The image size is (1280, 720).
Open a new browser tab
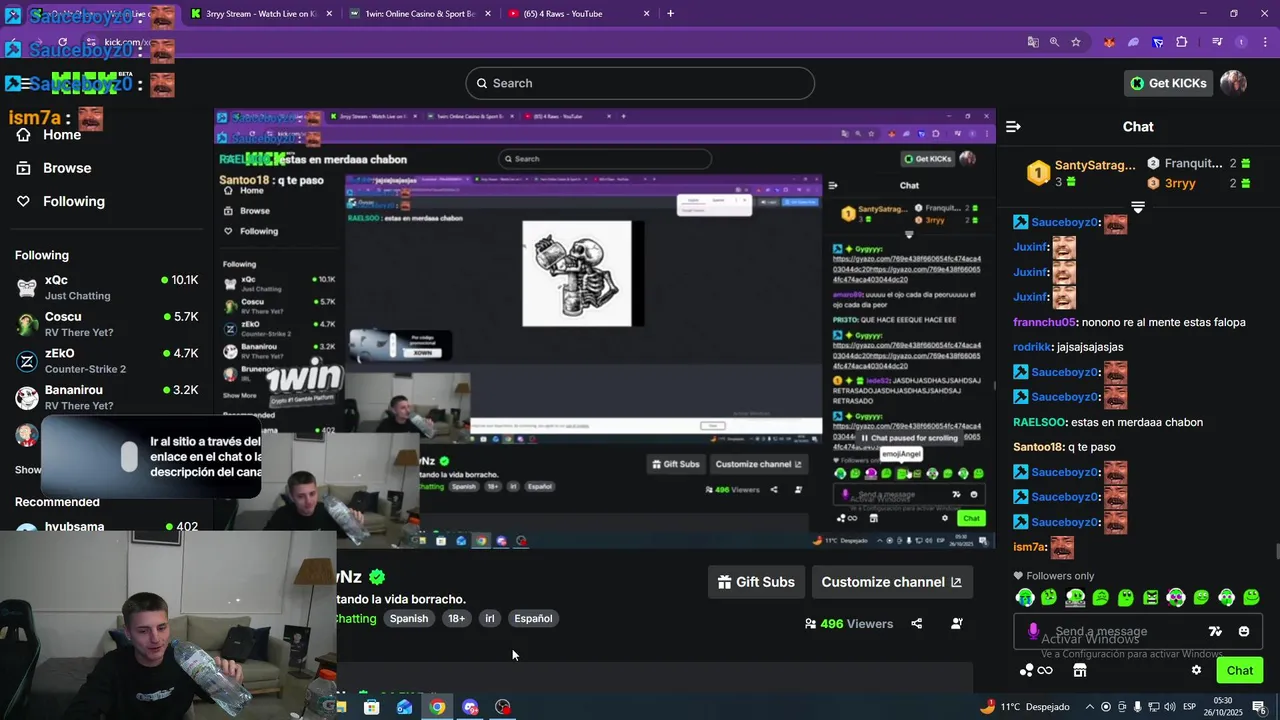pyautogui.click(x=670, y=14)
